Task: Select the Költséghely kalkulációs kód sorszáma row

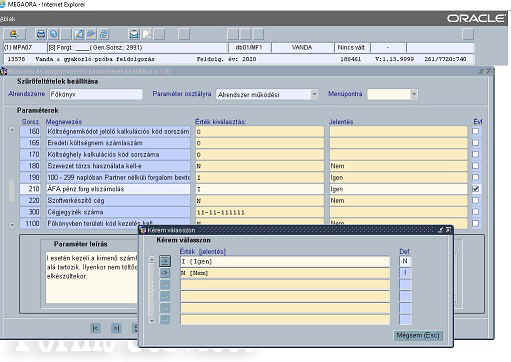Action: pos(118,155)
